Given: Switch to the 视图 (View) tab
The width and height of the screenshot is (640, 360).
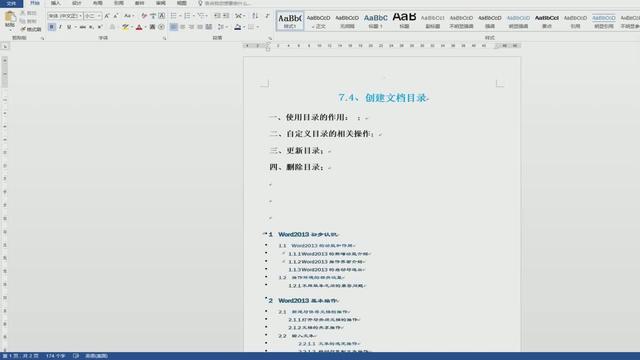Looking at the screenshot, I should pyautogui.click(x=182, y=3).
